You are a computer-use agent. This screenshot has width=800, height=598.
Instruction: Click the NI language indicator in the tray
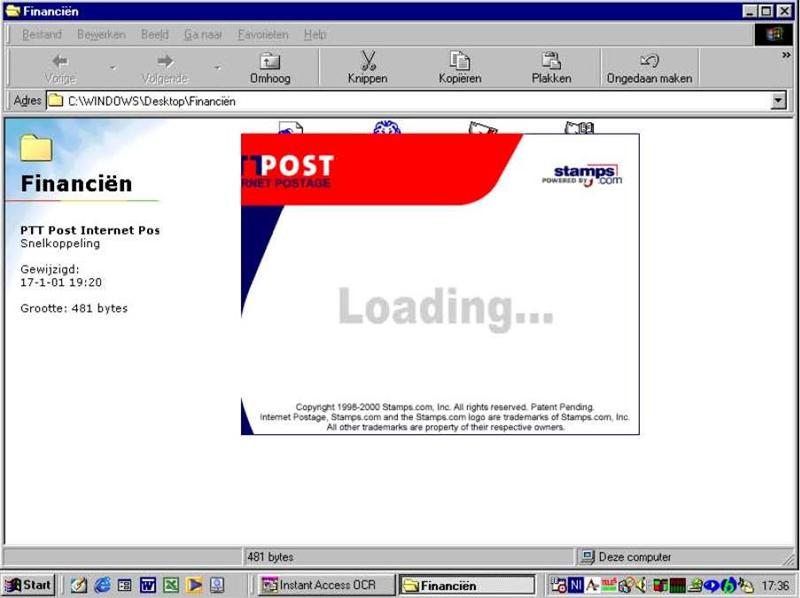pos(576,585)
